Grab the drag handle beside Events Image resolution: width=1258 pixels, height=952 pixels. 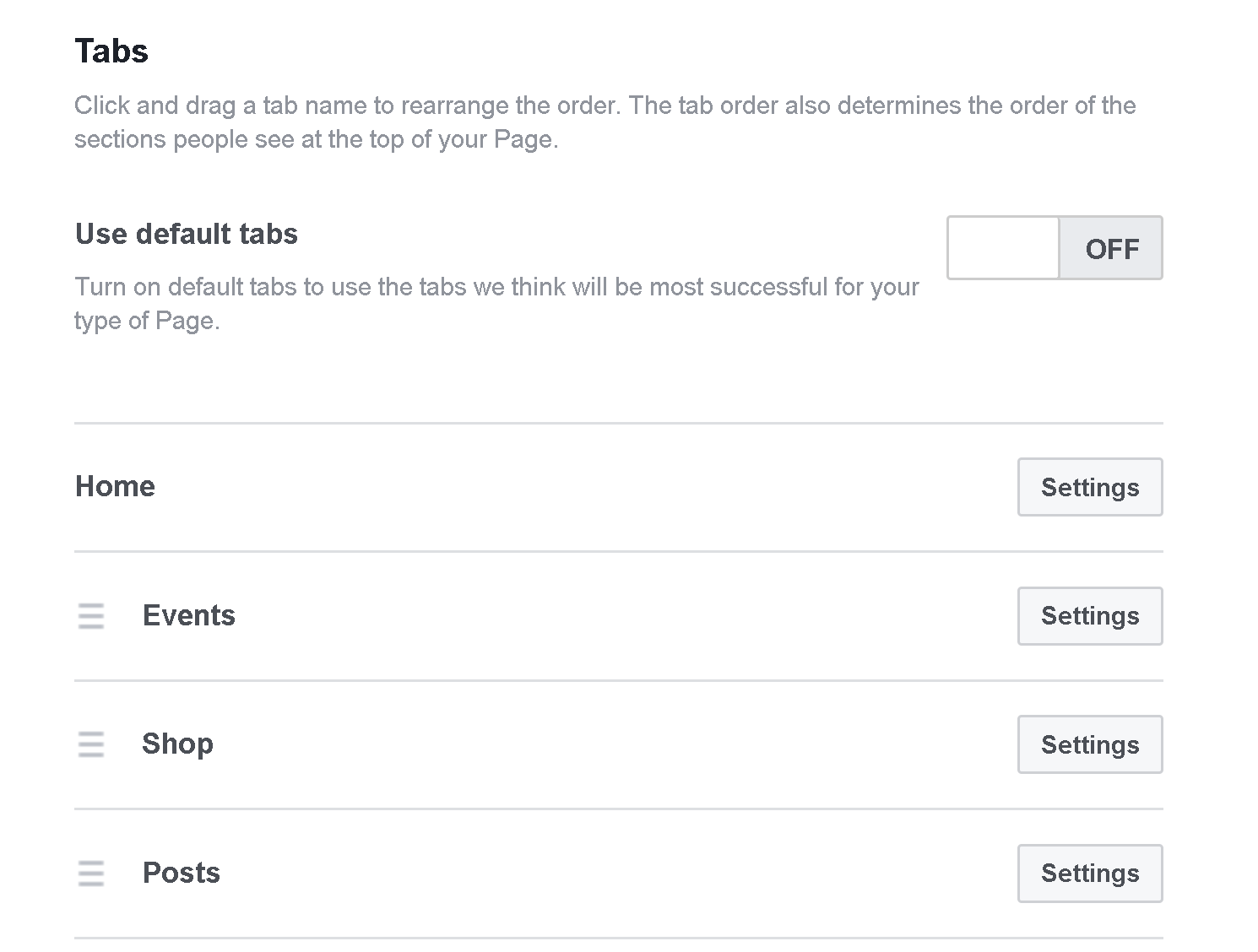click(91, 616)
